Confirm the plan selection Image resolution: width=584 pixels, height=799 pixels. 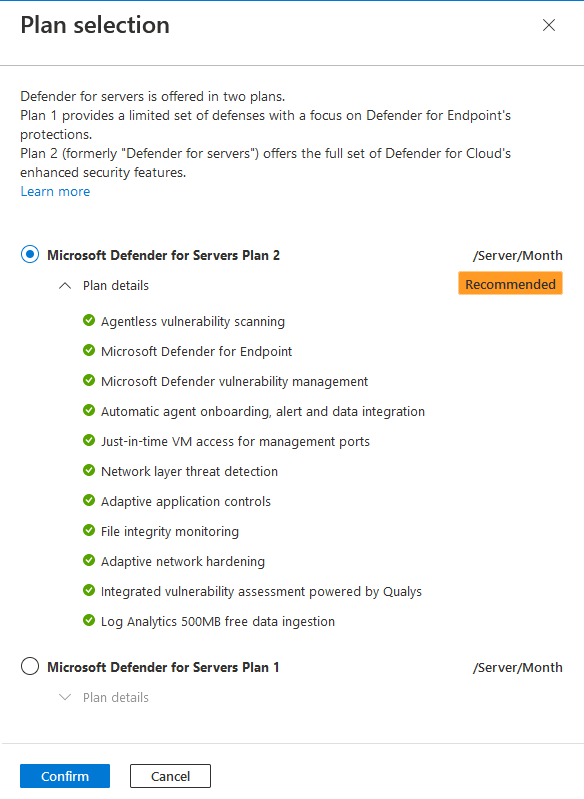(x=65, y=776)
